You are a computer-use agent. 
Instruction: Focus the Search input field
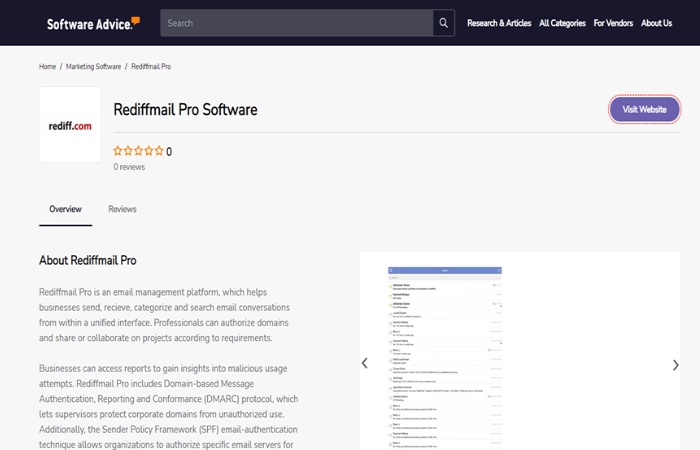(x=296, y=23)
